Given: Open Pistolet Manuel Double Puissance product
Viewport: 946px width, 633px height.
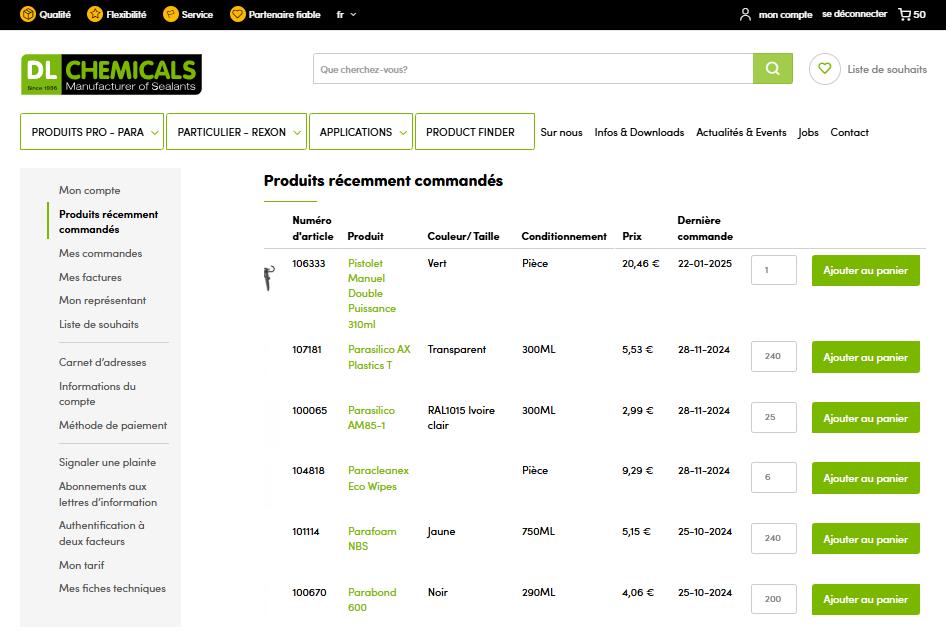Looking at the screenshot, I should point(372,293).
